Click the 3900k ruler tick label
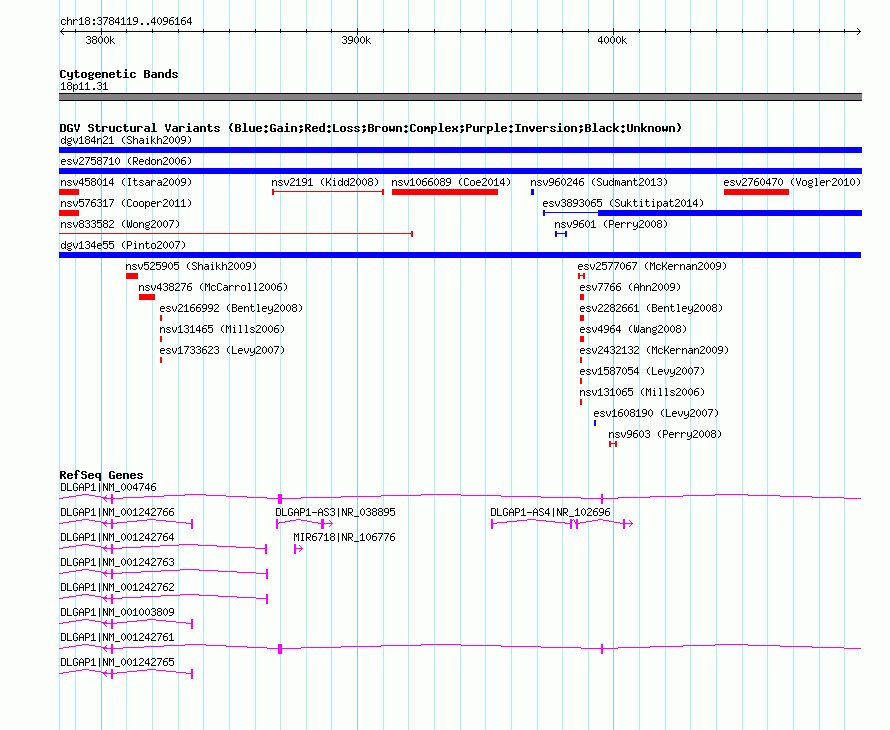Viewport: 890px width, 730px height. [356, 41]
